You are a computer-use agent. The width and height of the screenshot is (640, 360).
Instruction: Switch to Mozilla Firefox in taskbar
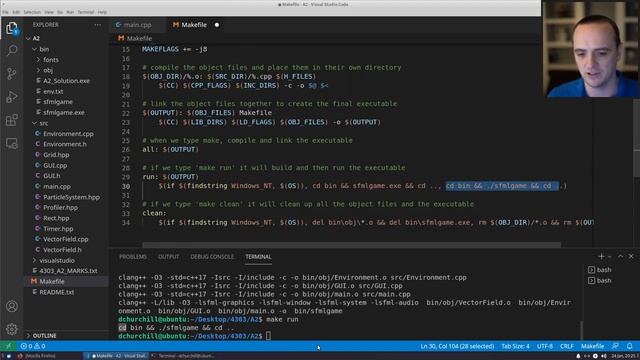(40, 356)
